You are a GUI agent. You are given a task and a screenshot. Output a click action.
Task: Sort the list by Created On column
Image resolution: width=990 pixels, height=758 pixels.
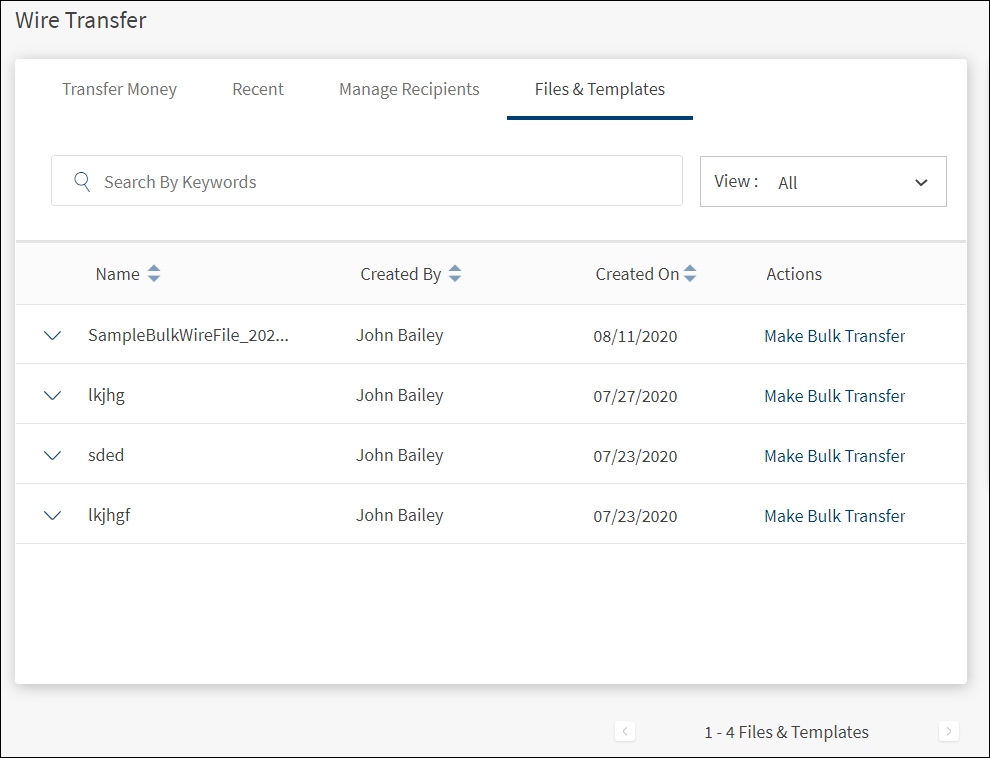tap(690, 274)
